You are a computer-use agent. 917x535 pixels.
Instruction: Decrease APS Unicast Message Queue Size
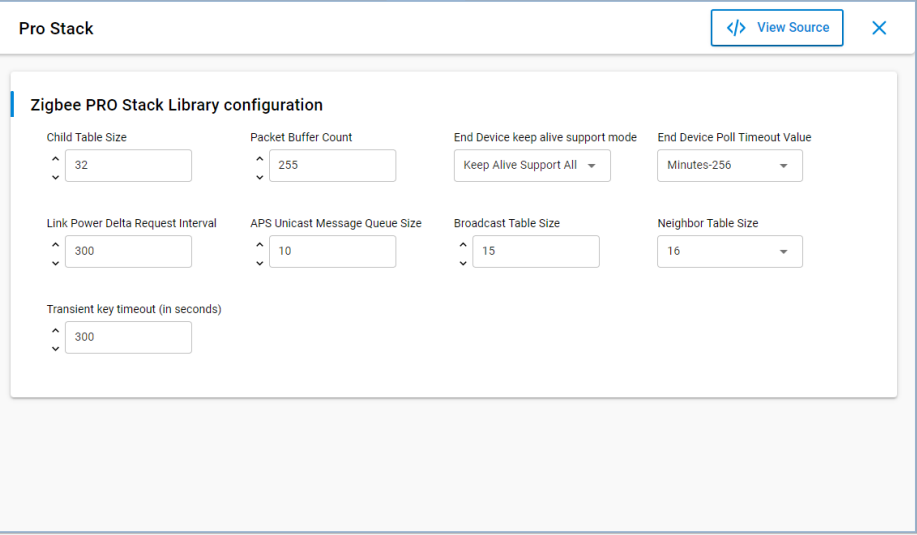point(259,263)
